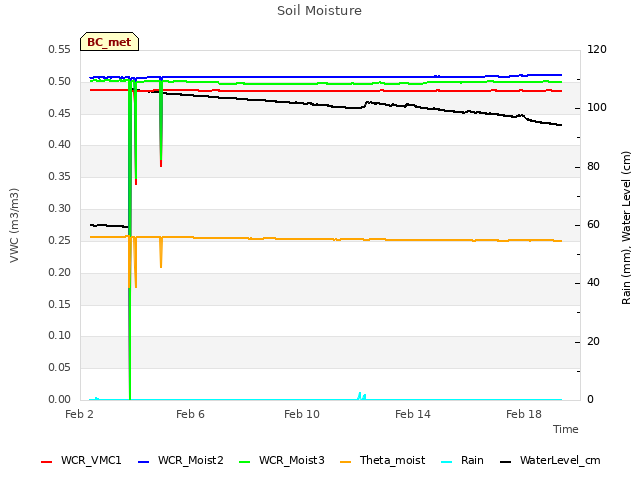
Task: Click the 0.15 left axis value
Action: tap(59, 304)
